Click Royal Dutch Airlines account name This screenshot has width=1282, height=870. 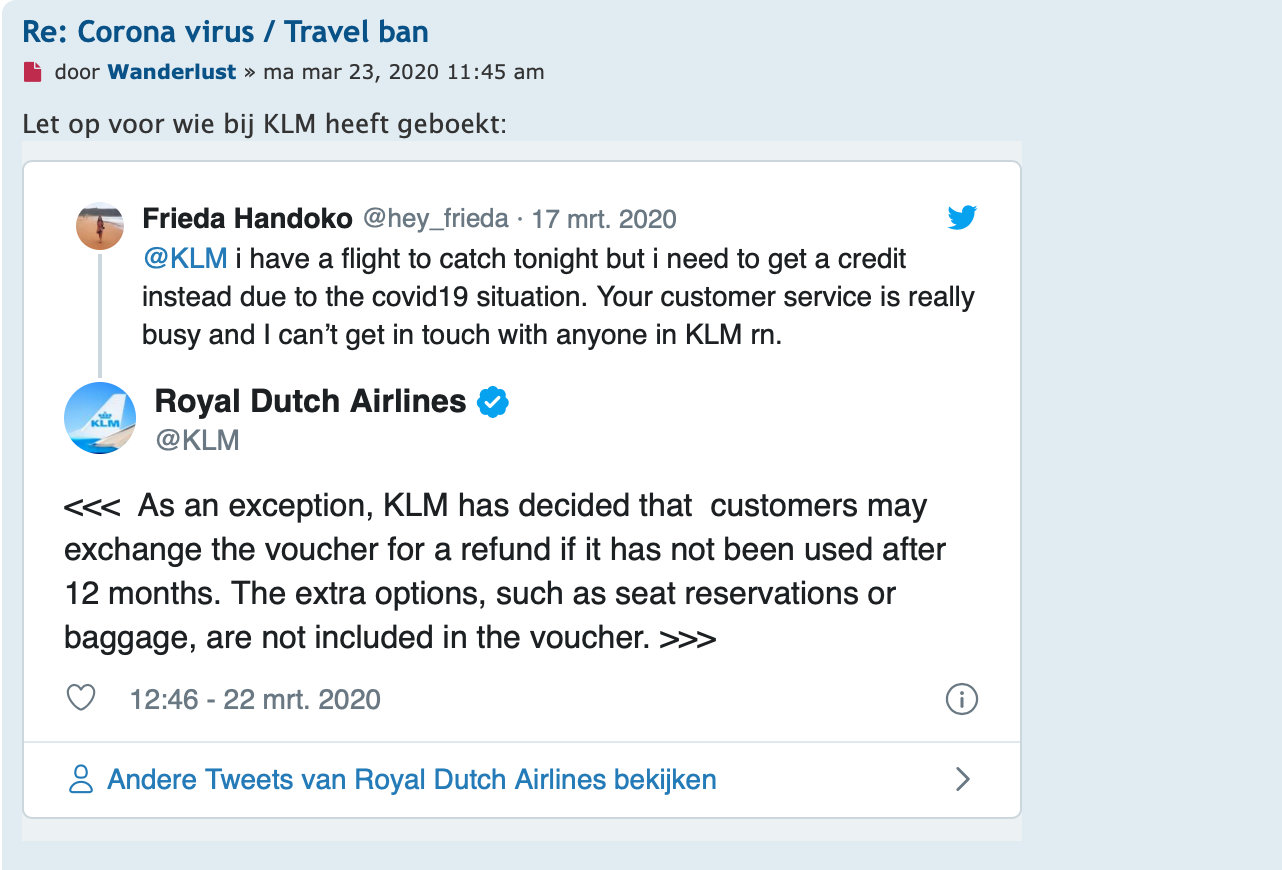(x=311, y=401)
